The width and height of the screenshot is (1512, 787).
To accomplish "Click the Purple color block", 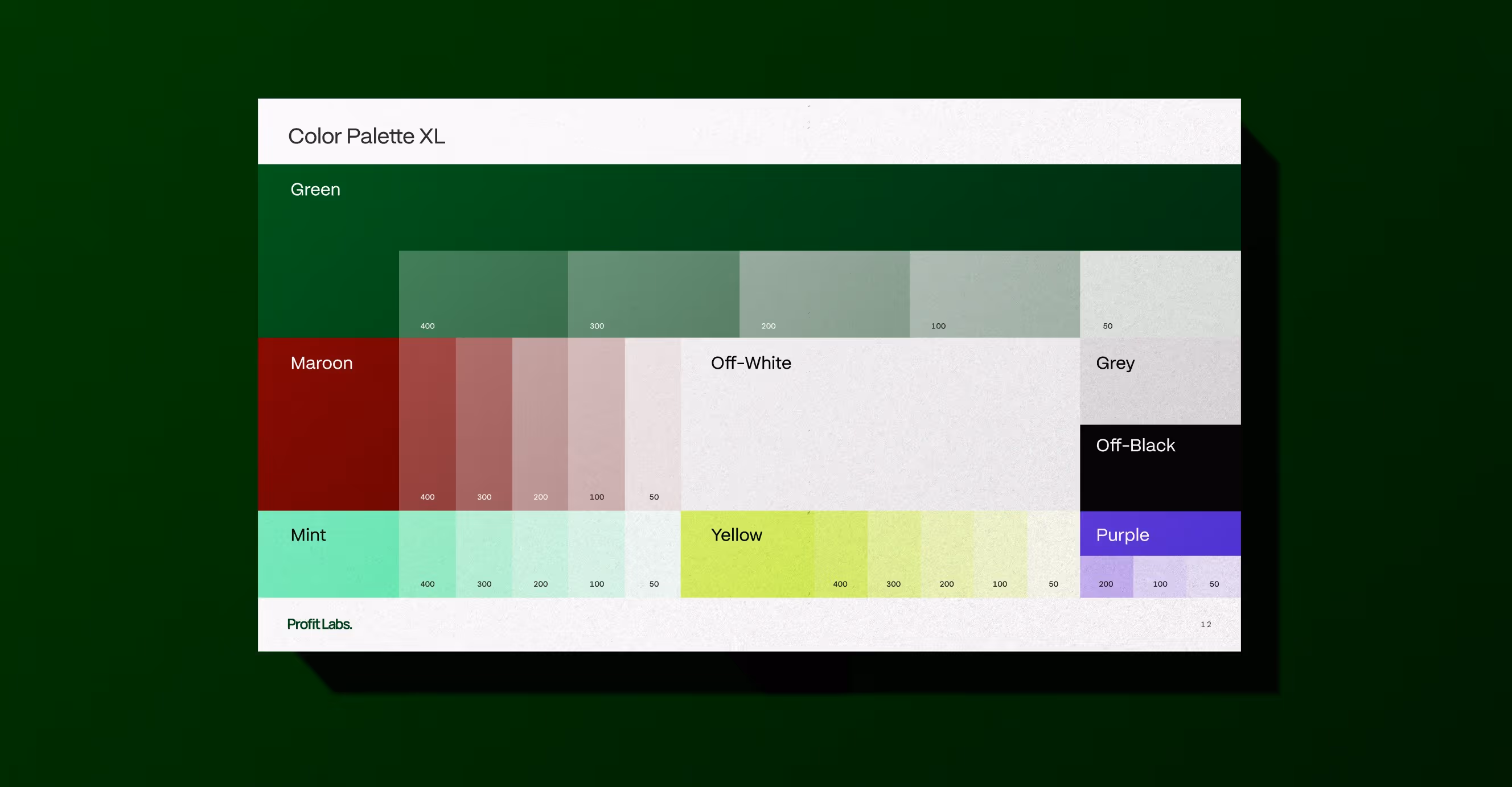I will tap(1160, 533).
